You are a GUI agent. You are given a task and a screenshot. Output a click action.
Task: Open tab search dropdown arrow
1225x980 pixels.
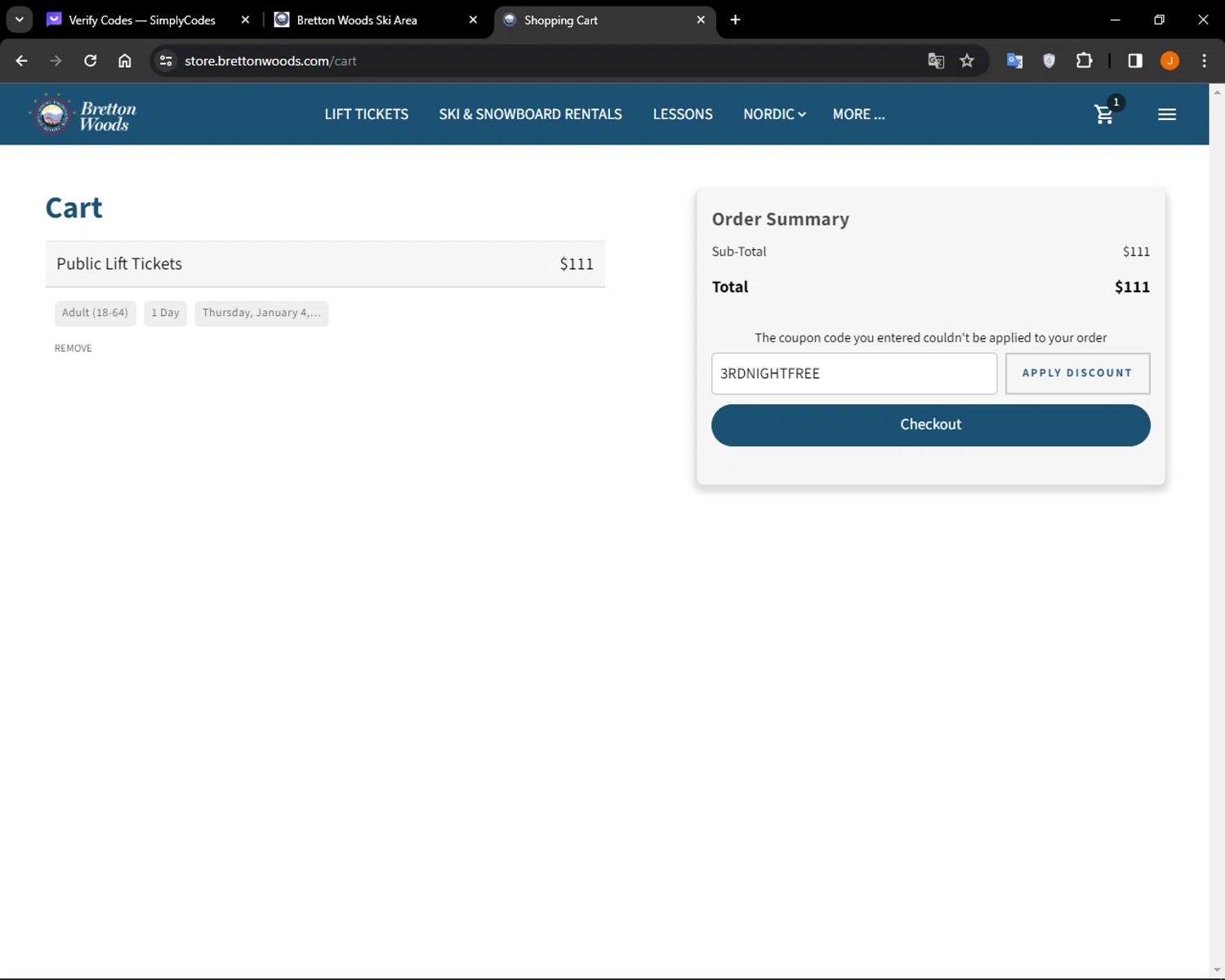(20, 20)
